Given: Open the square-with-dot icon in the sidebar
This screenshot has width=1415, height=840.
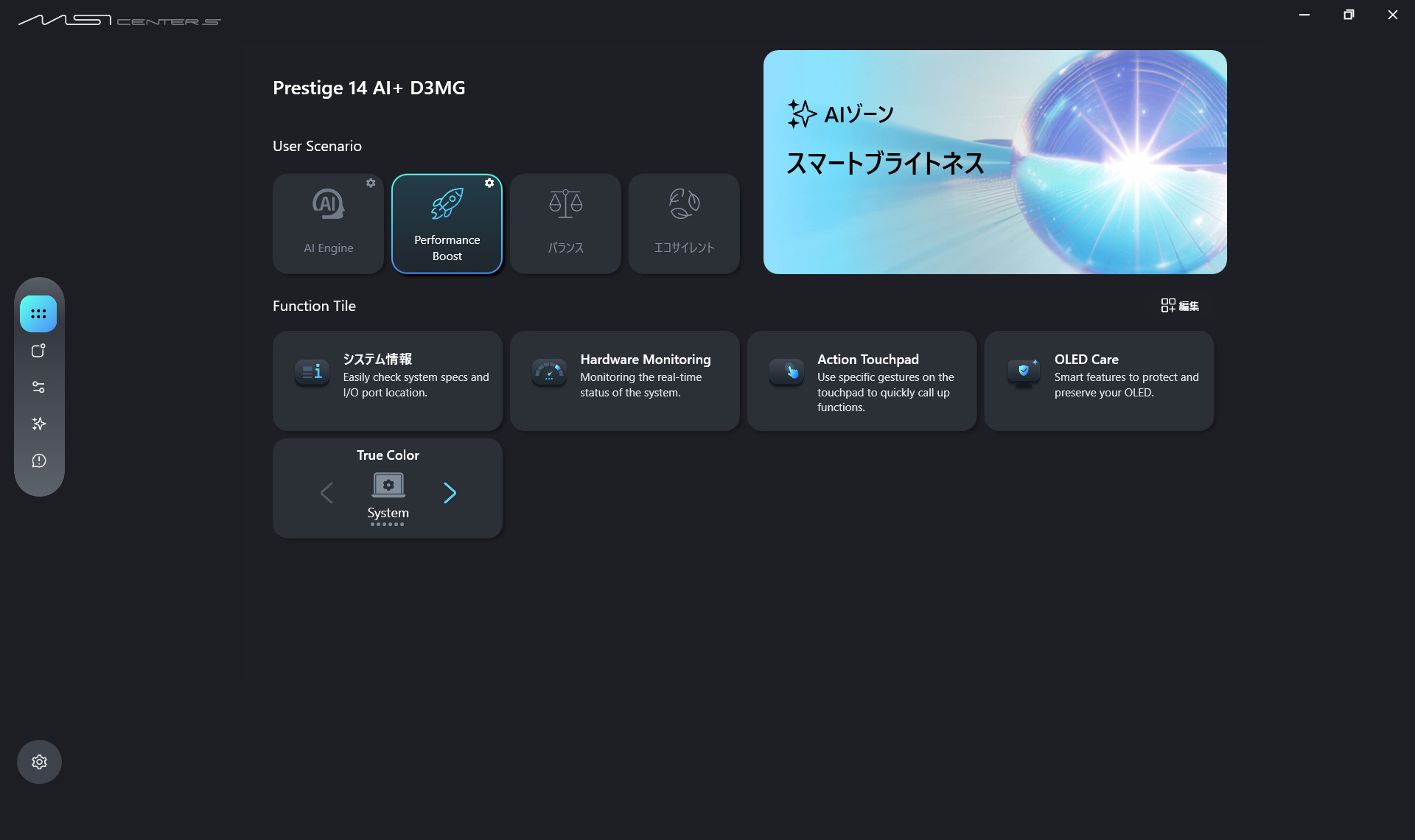Looking at the screenshot, I should [38, 351].
